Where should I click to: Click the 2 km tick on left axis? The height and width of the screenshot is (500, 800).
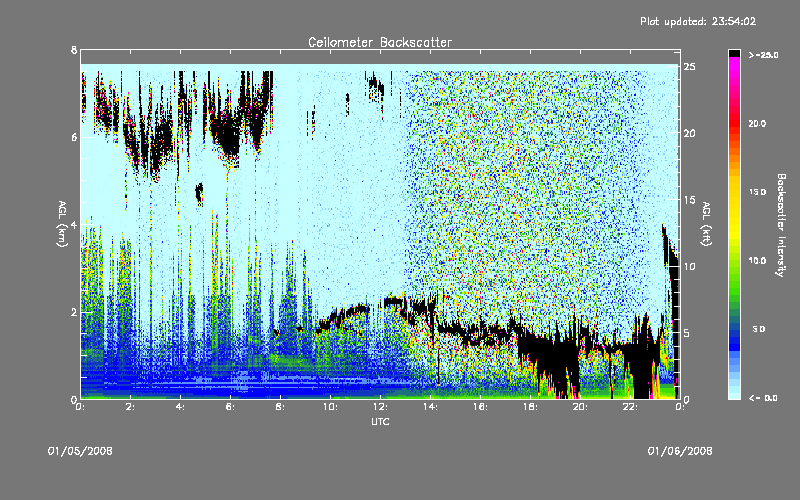point(74,312)
